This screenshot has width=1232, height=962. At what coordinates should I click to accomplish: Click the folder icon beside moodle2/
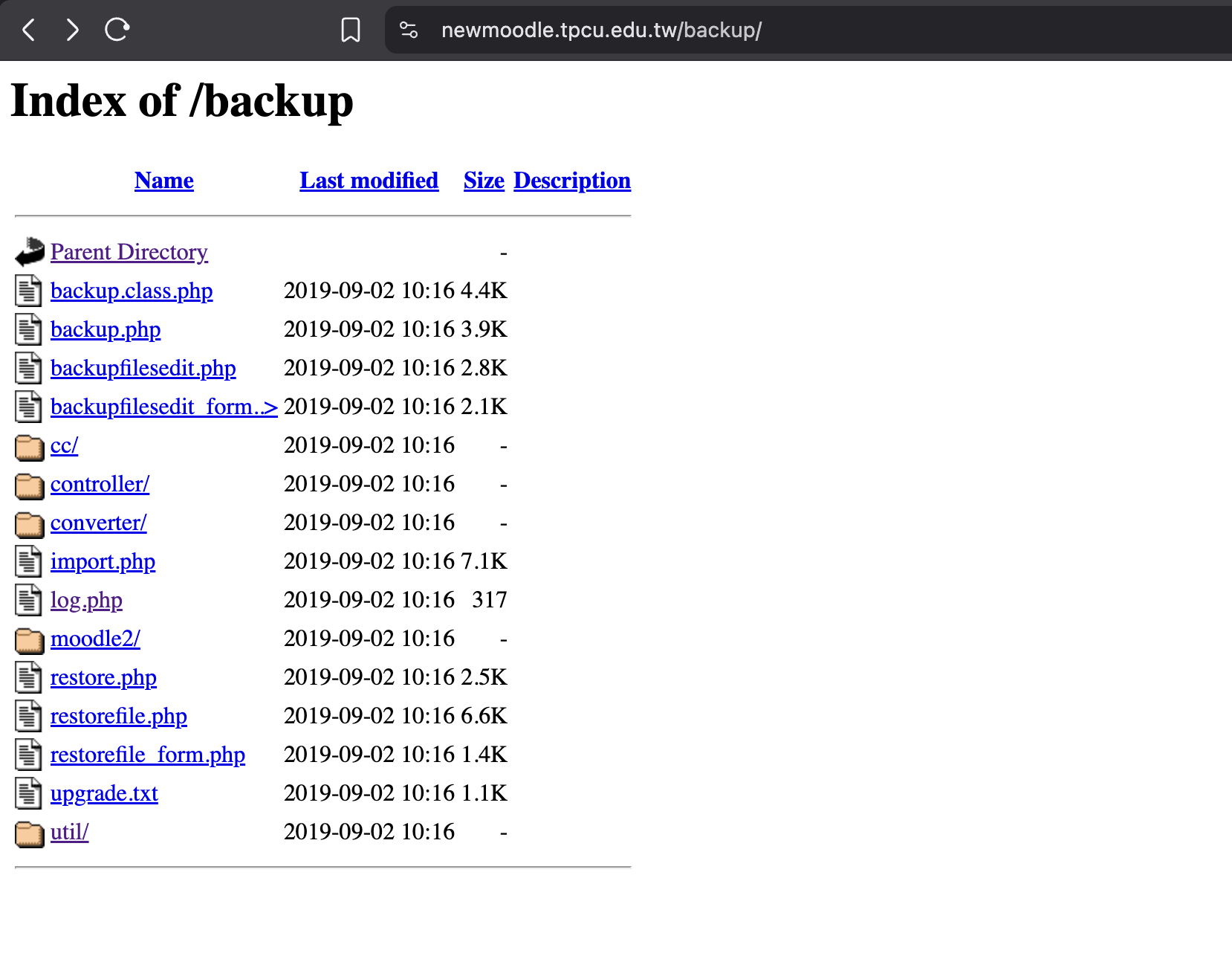click(30, 639)
